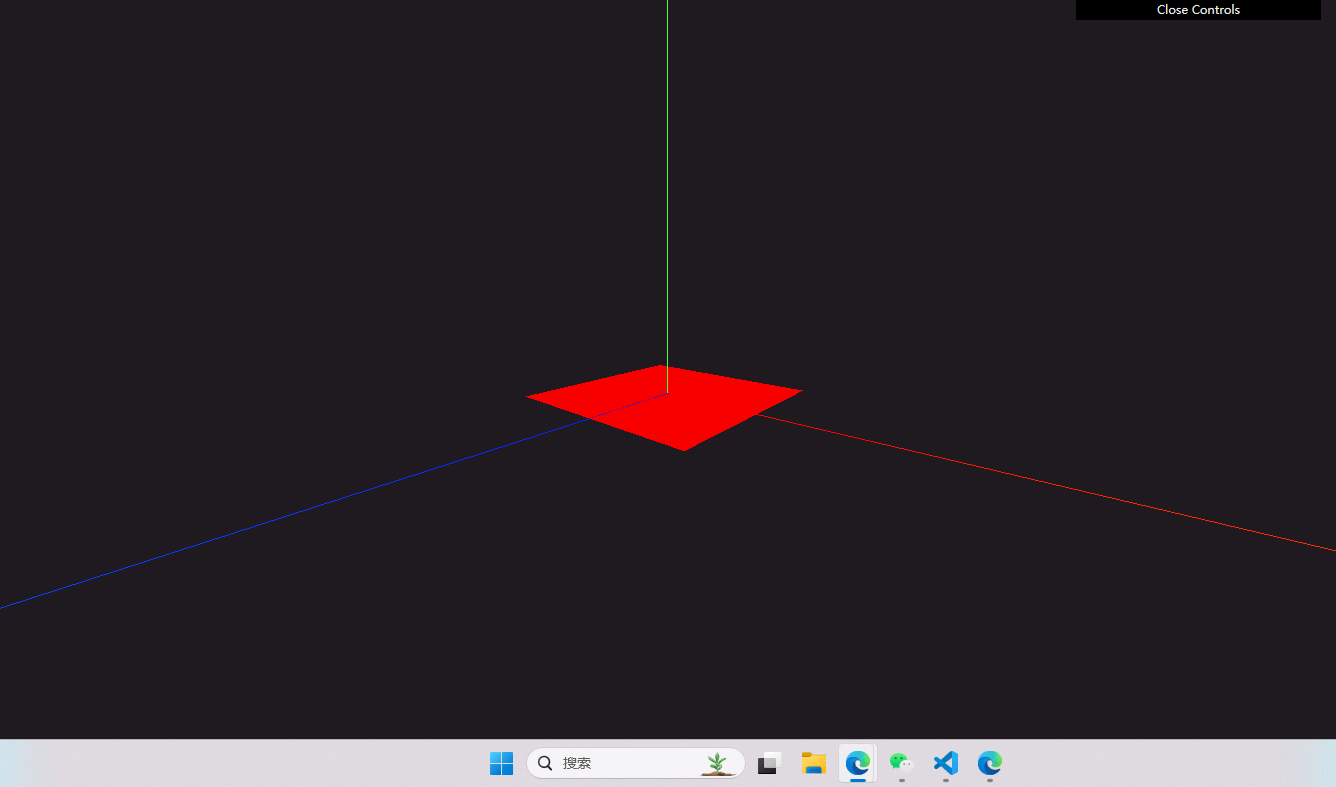1336x787 pixels.
Task: Open WeChat from the taskbar
Action: click(901, 763)
